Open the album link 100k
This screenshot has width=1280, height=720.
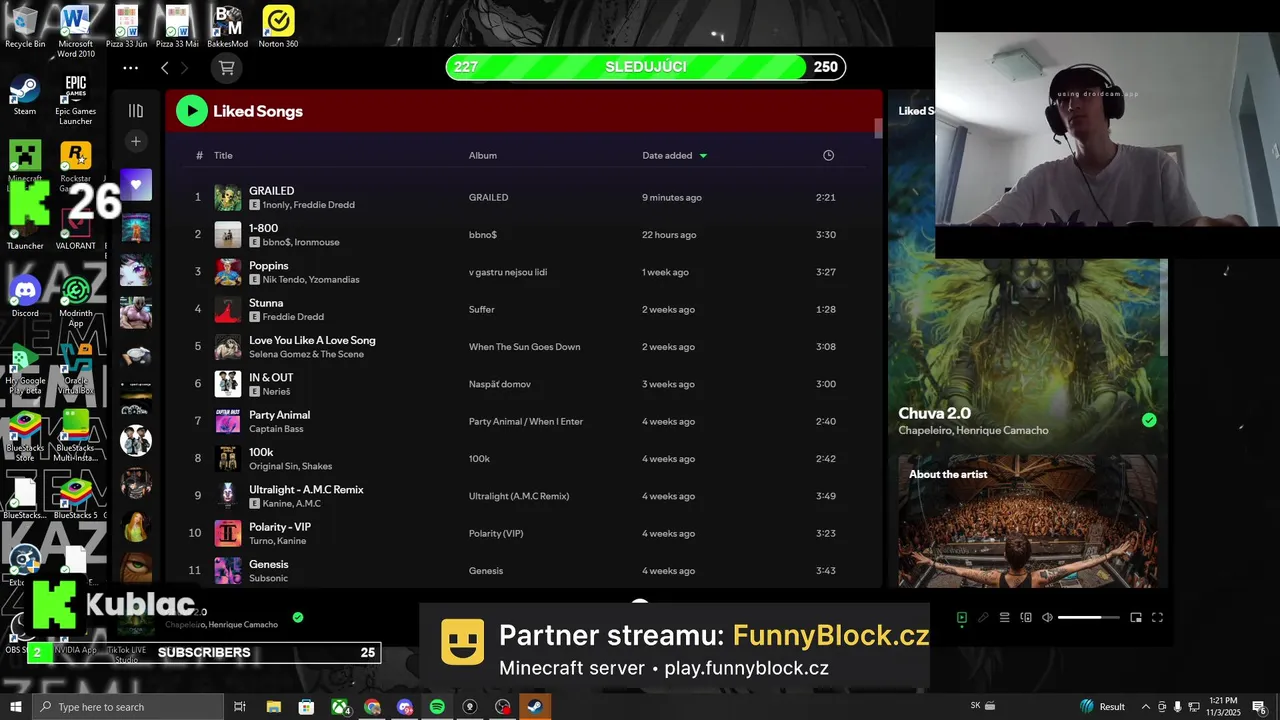479,459
